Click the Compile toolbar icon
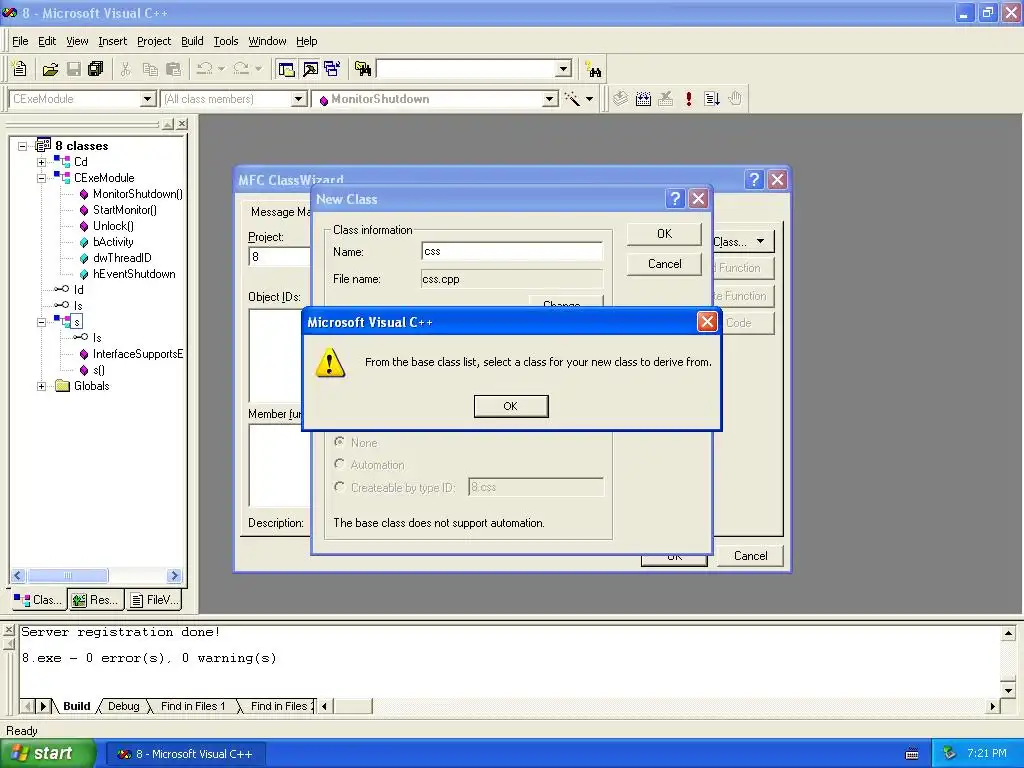 (x=620, y=99)
